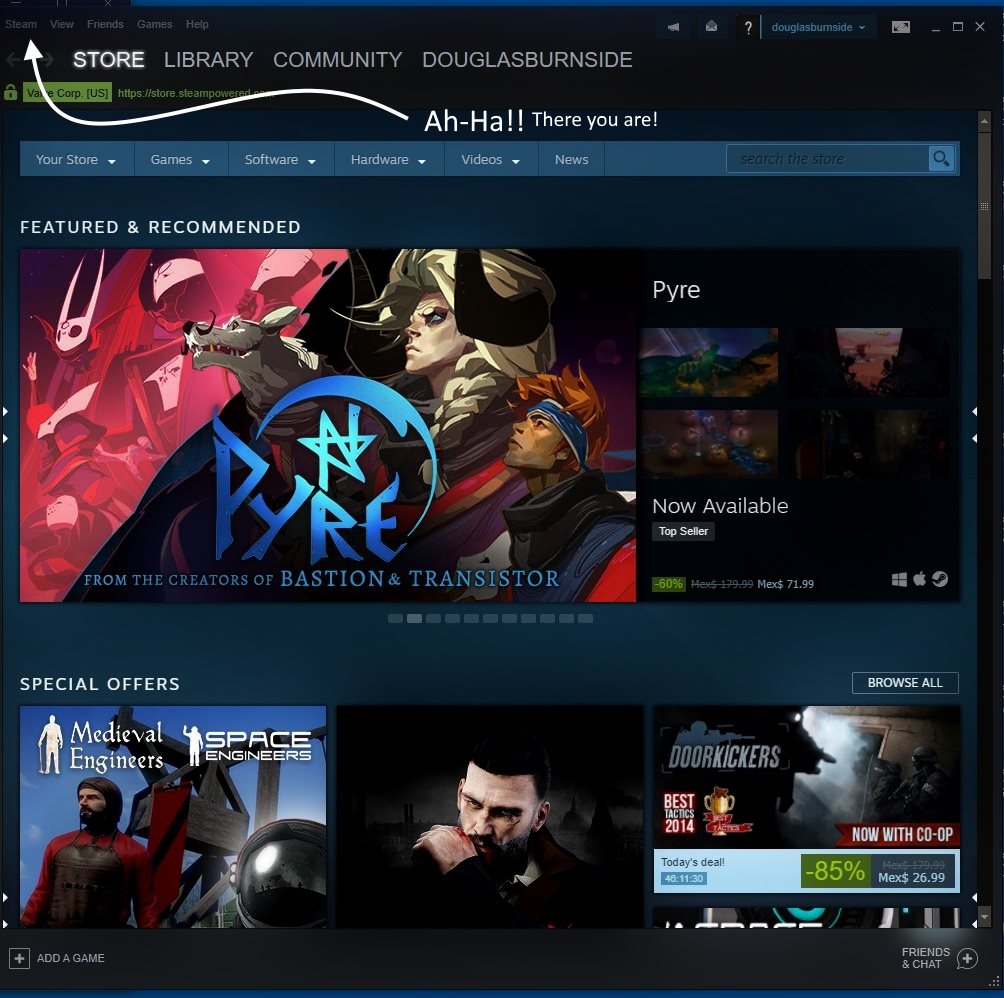
Task: Click the Windows platform icon
Action: coord(899,579)
